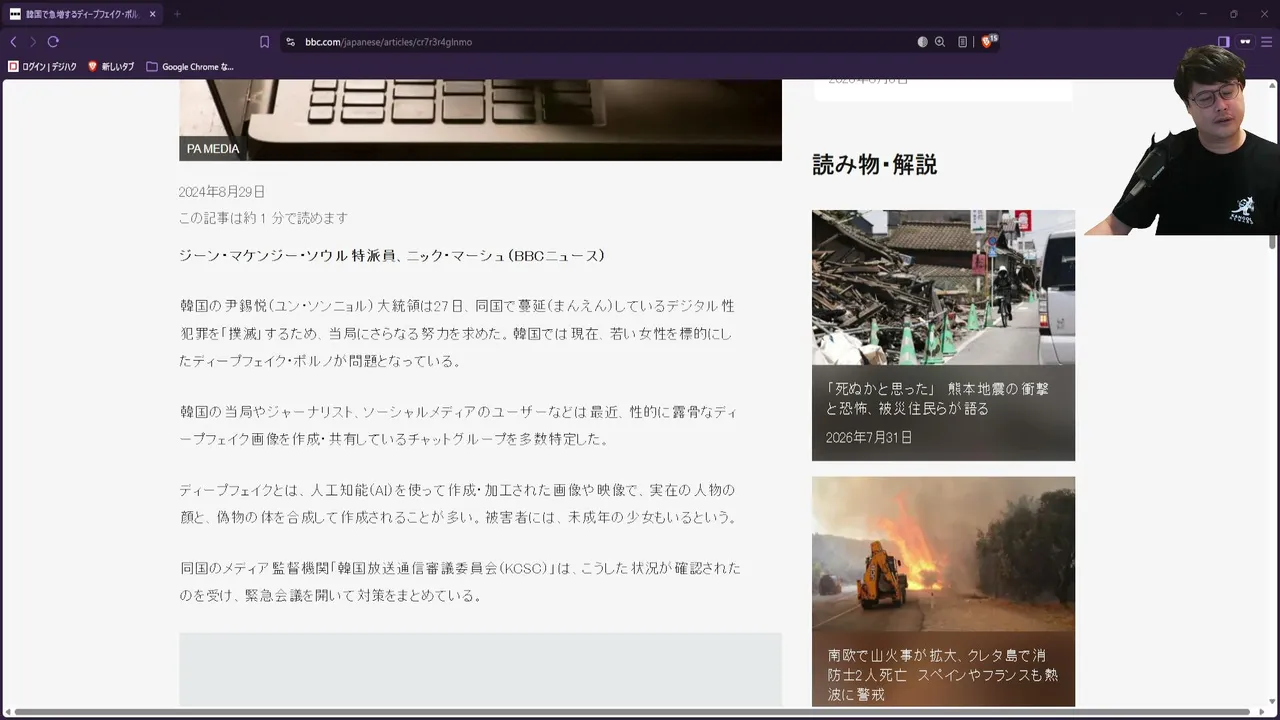Add a new tab with plus button
The width and height of the screenshot is (1280, 720).
click(x=177, y=14)
